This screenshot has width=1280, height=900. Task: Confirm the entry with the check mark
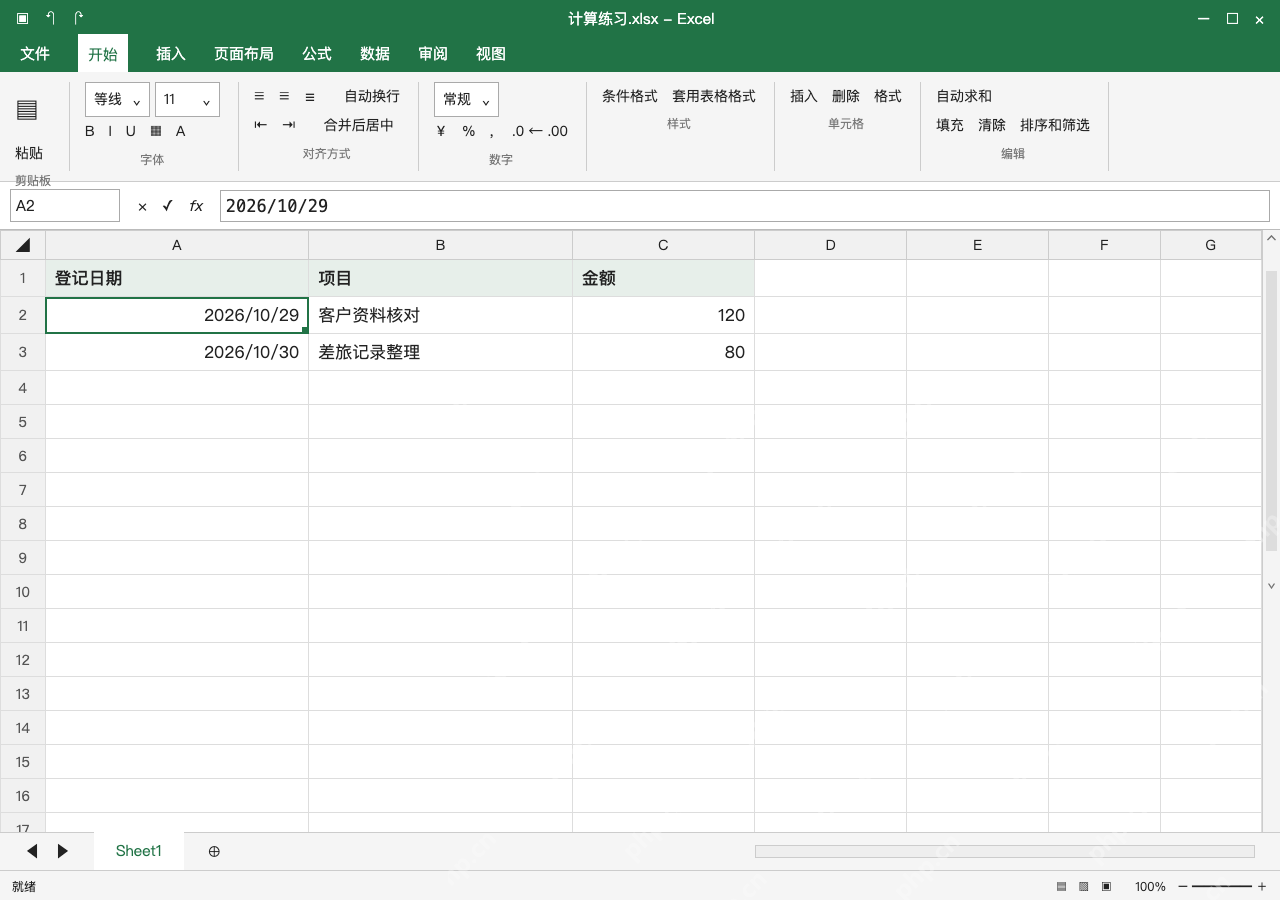168,206
